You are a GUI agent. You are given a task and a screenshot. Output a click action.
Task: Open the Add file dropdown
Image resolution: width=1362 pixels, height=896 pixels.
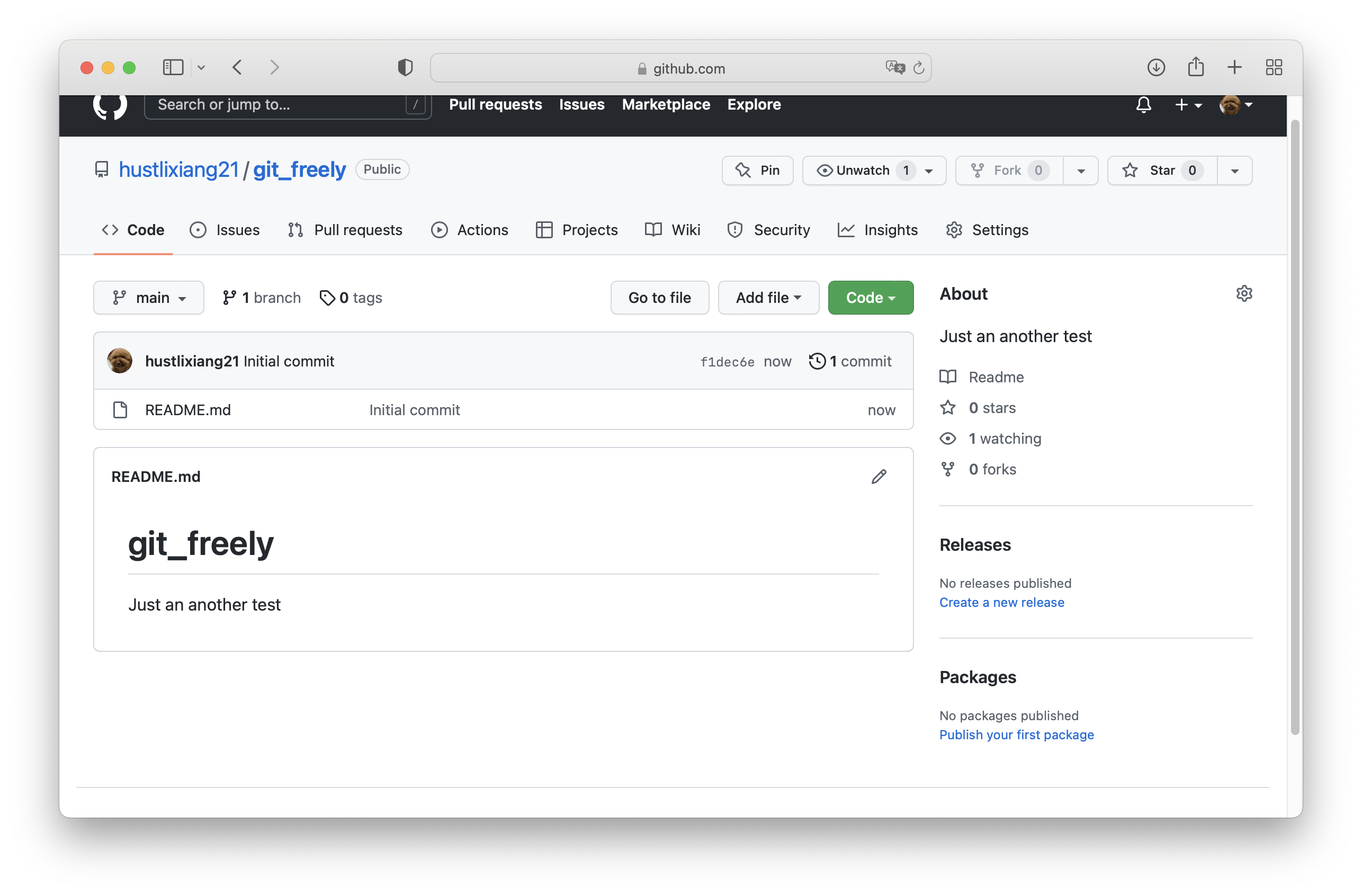tap(768, 298)
